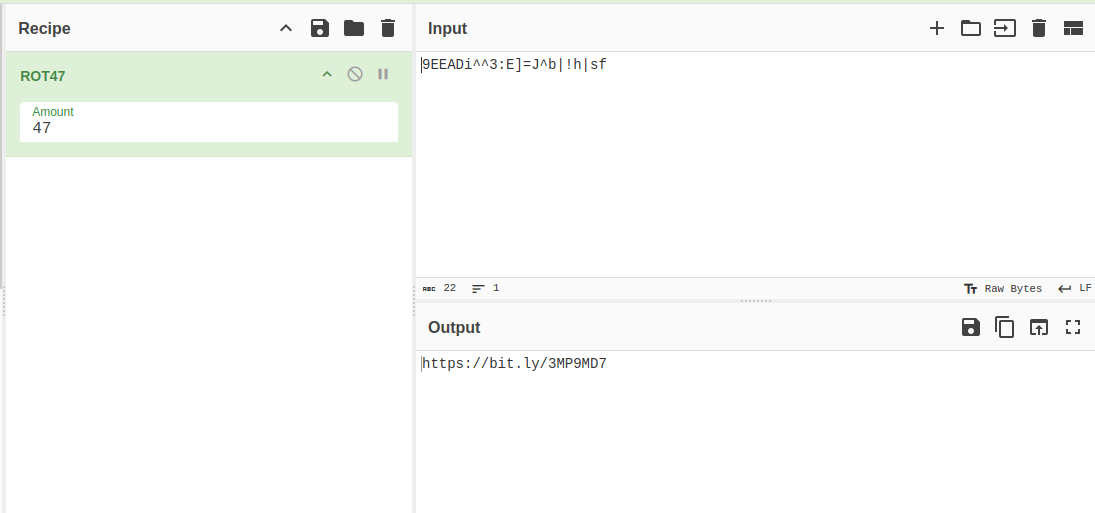Add a new input tab
Image resolution: width=1095 pixels, height=513 pixels.
pos(937,28)
